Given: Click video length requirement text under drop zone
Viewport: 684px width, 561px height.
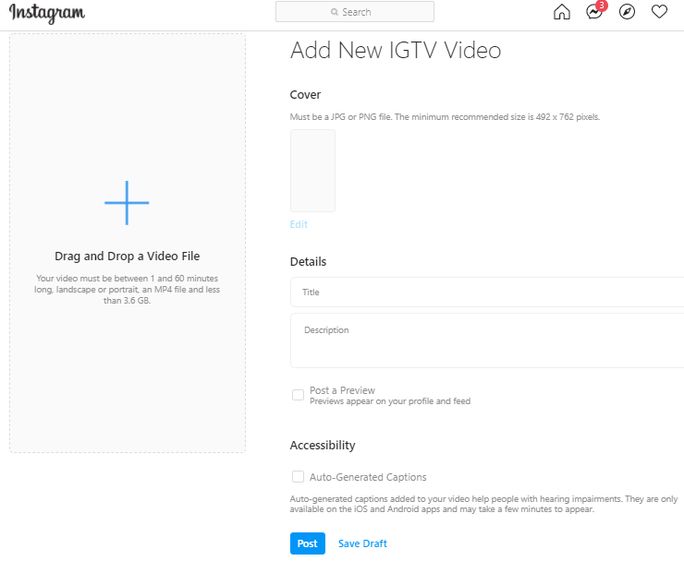Looking at the screenshot, I should point(127,289).
